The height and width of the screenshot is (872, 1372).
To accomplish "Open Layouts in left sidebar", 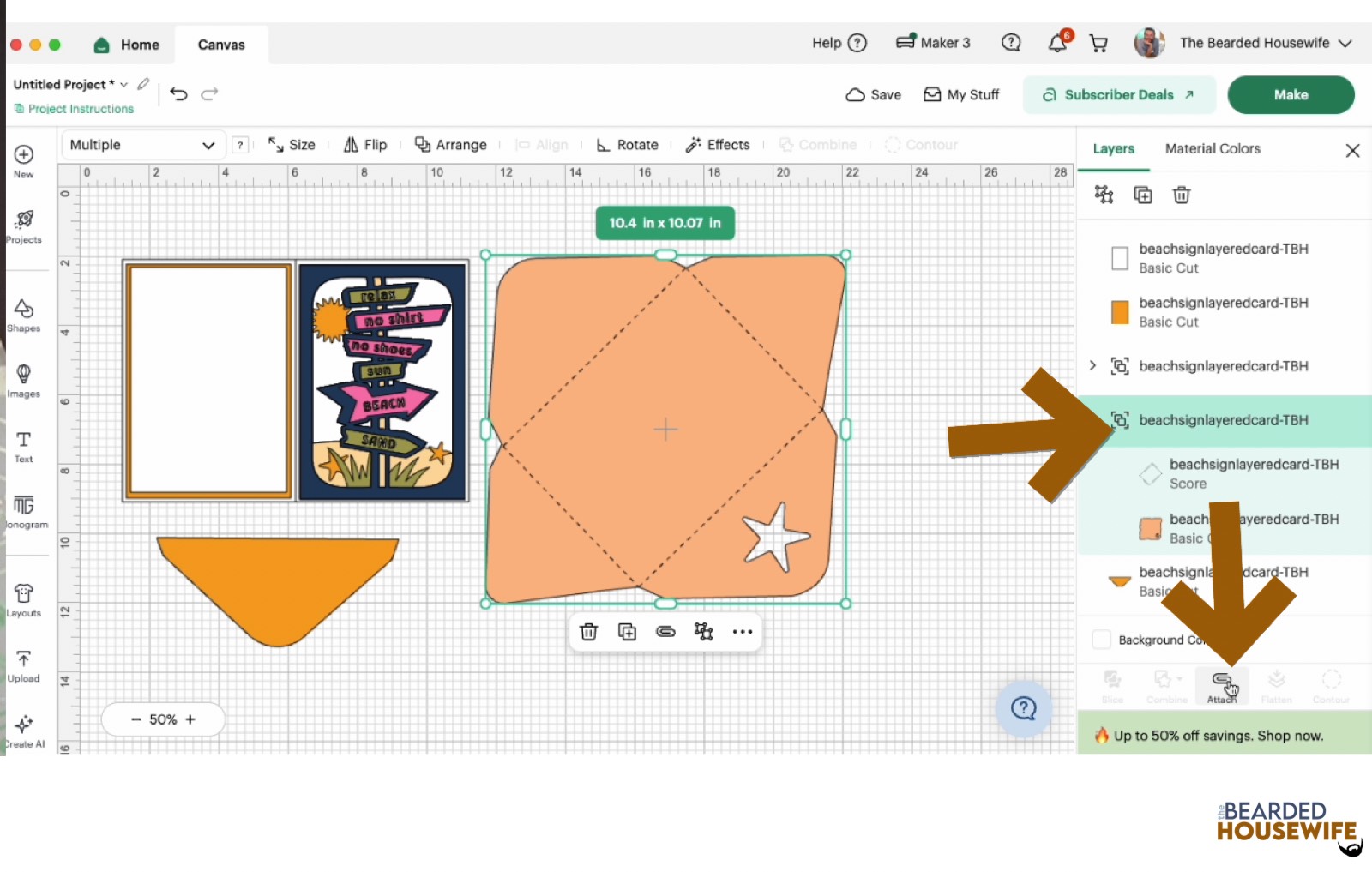I will (x=24, y=600).
